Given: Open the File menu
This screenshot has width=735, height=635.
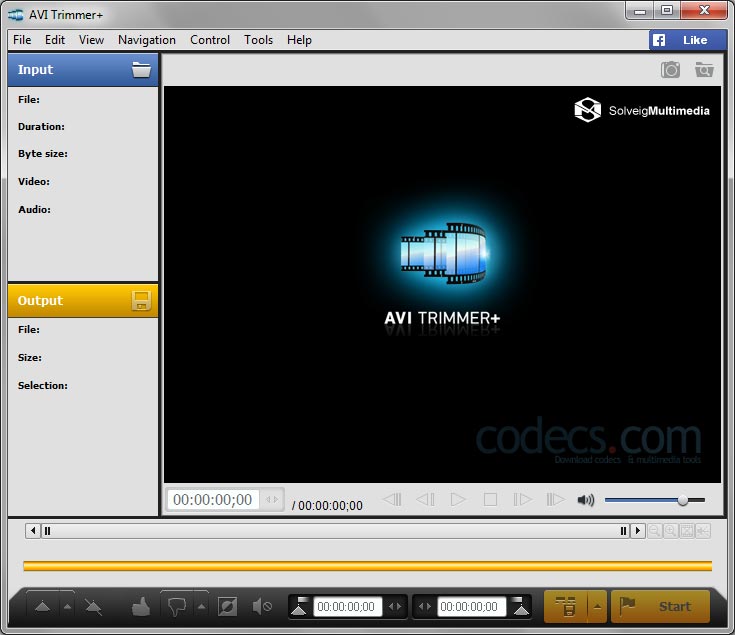Looking at the screenshot, I should click(22, 40).
